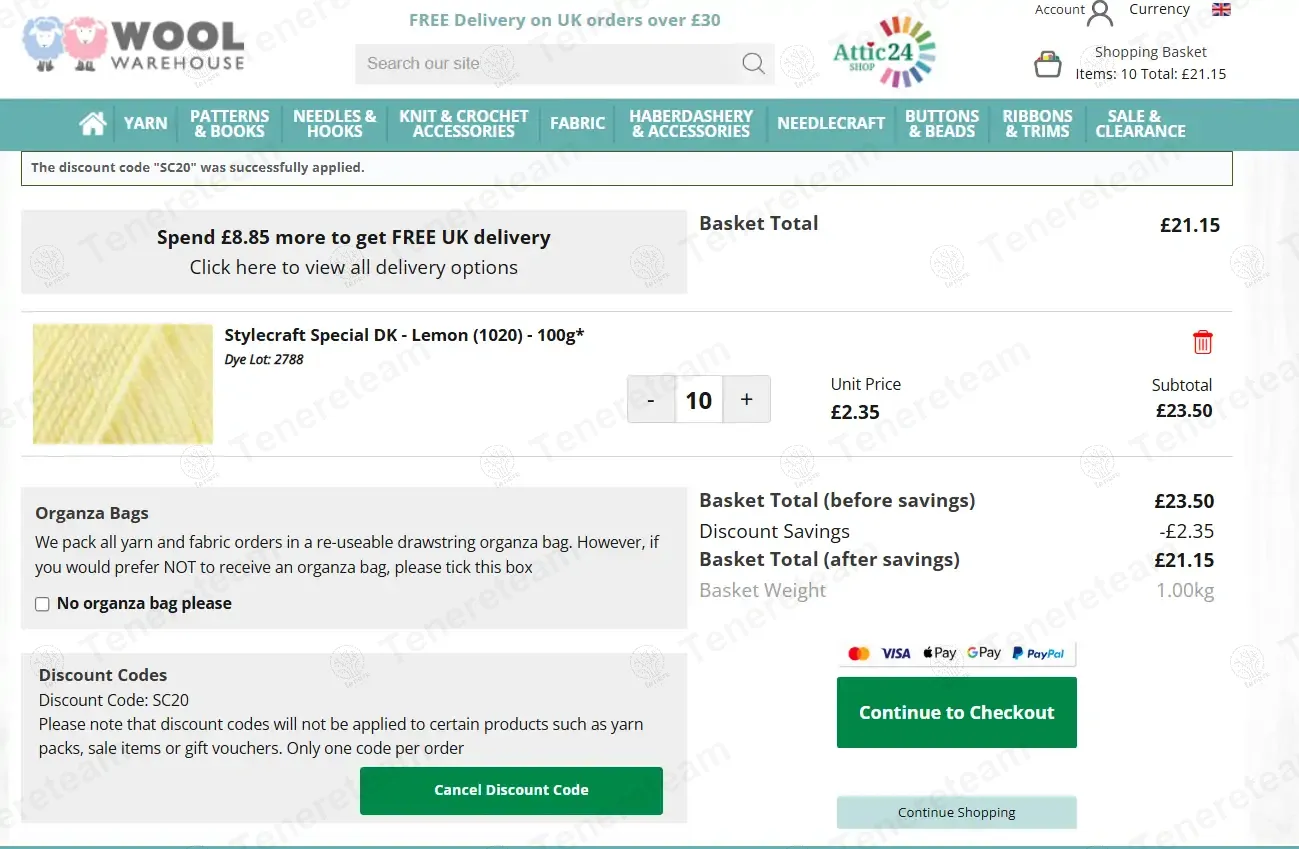Image resolution: width=1299 pixels, height=849 pixels.
Task: Click Cancel Discount Code button
Action: [511, 790]
